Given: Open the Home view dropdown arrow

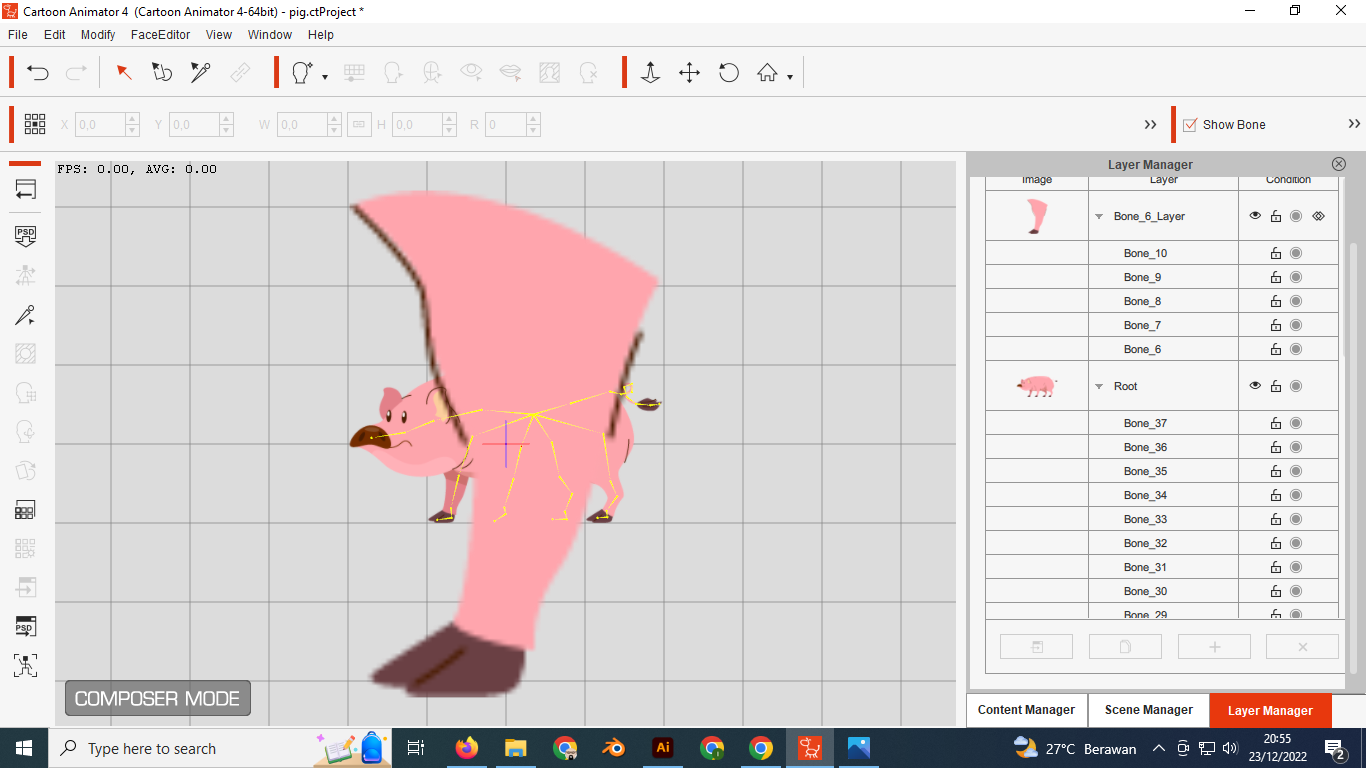Looking at the screenshot, I should (x=790, y=76).
